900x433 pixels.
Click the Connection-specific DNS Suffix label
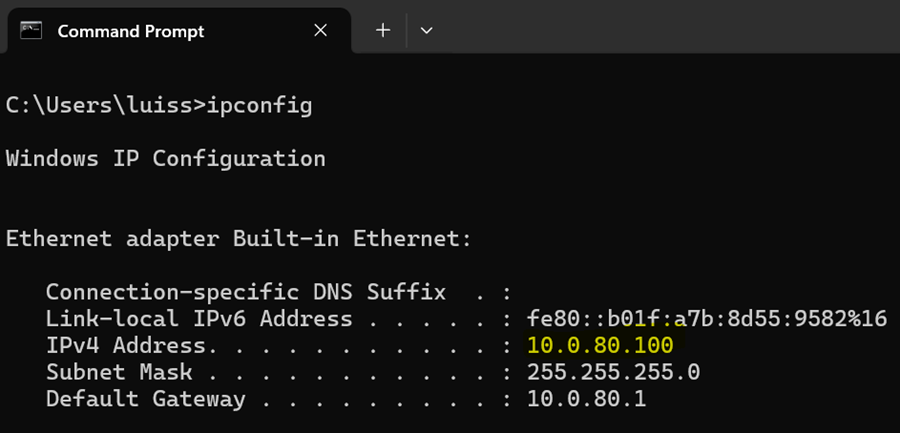pyautogui.click(x=246, y=292)
